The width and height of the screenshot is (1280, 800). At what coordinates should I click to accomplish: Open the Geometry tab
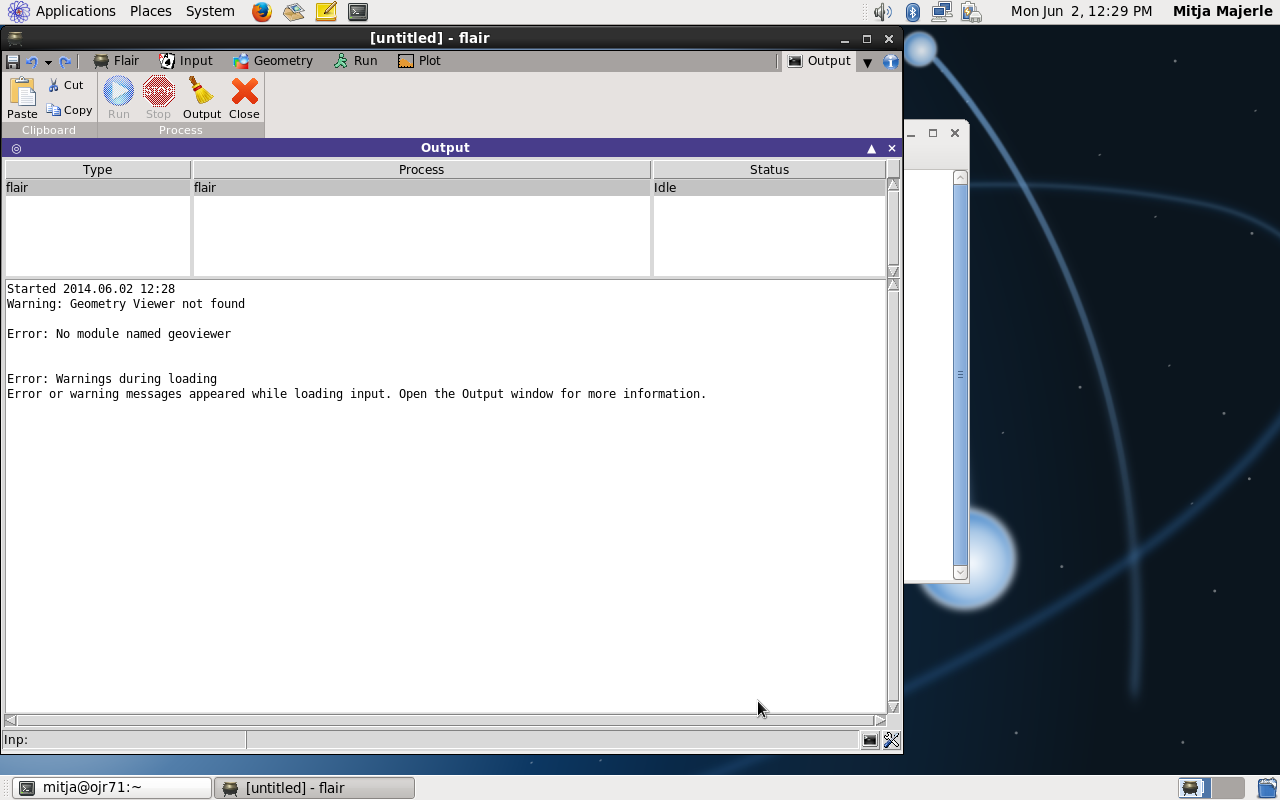(273, 60)
